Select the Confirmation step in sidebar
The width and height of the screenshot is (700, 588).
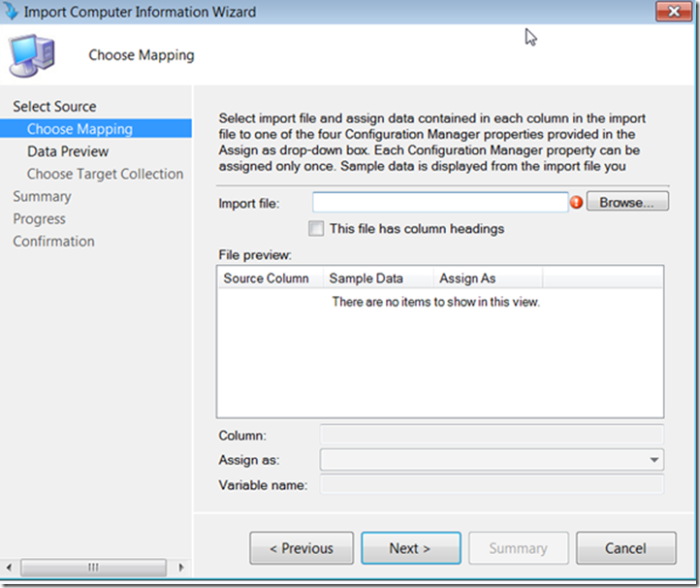point(54,241)
